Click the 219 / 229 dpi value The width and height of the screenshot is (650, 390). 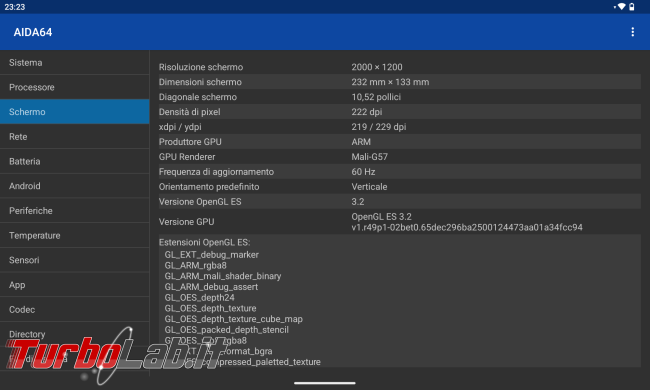(378, 126)
